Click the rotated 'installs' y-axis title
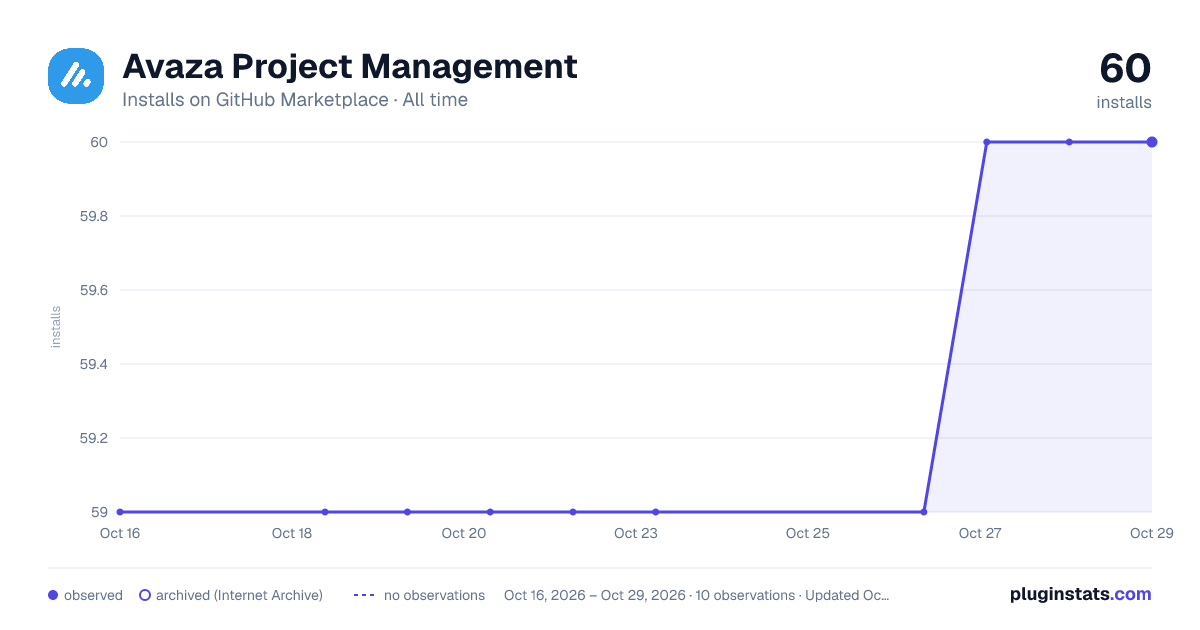 56,327
